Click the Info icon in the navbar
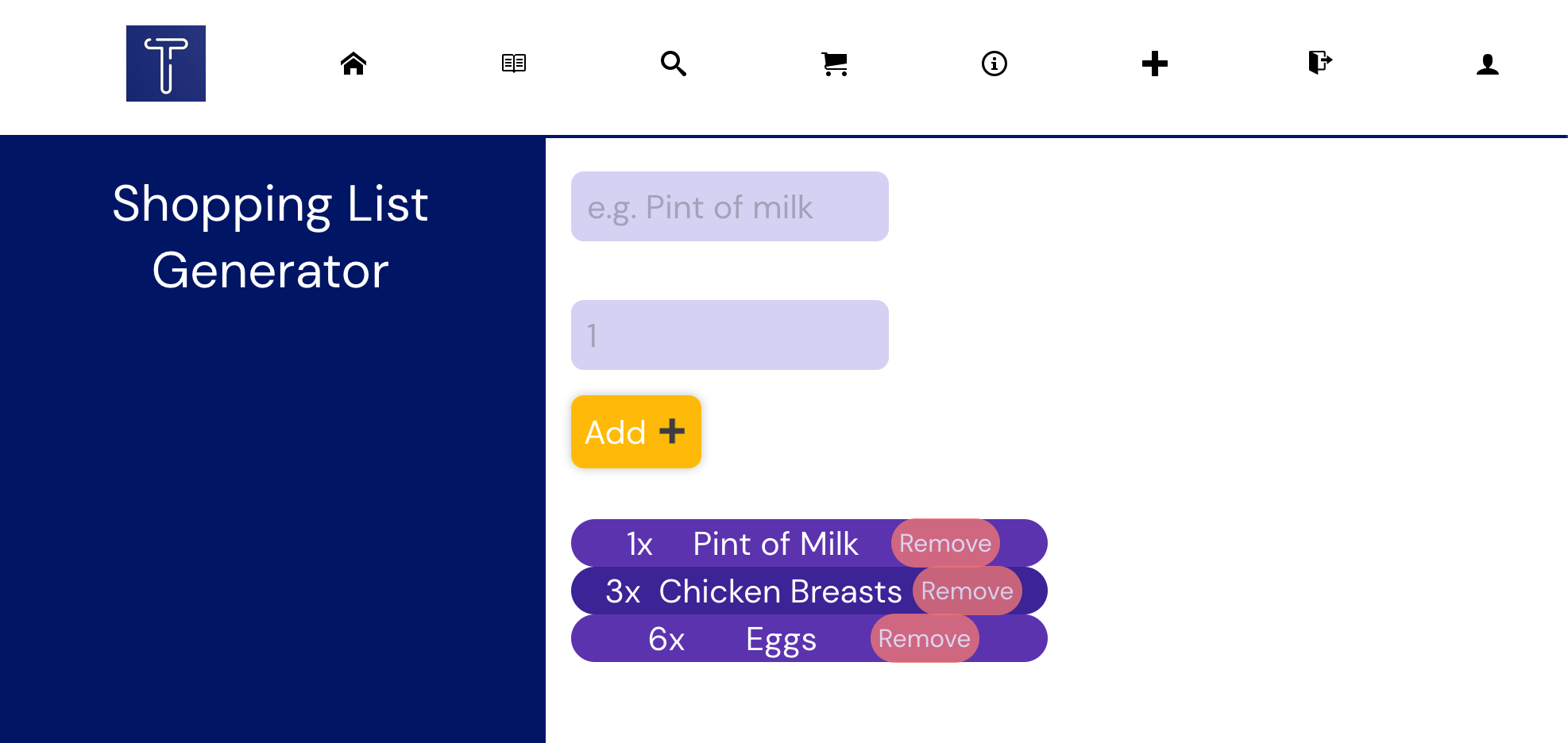 994,64
